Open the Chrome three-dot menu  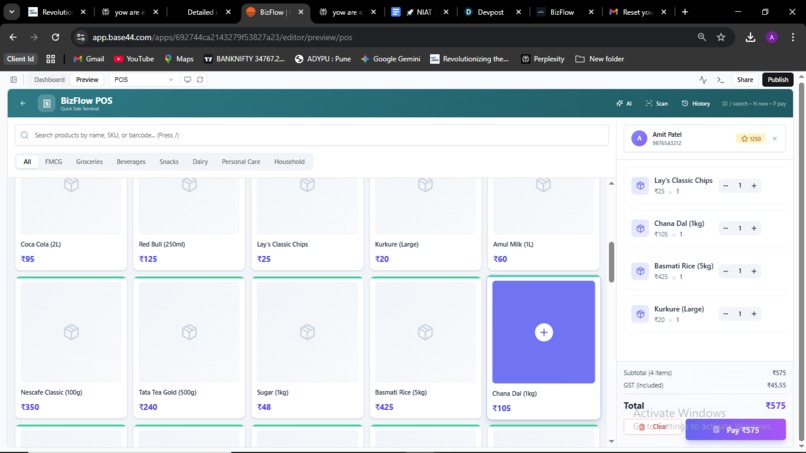pyautogui.click(x=793, y=37)
